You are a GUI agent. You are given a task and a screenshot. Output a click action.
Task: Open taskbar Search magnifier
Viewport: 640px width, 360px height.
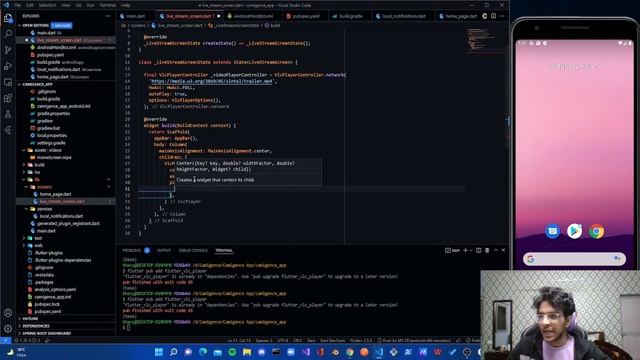(173, 352)
